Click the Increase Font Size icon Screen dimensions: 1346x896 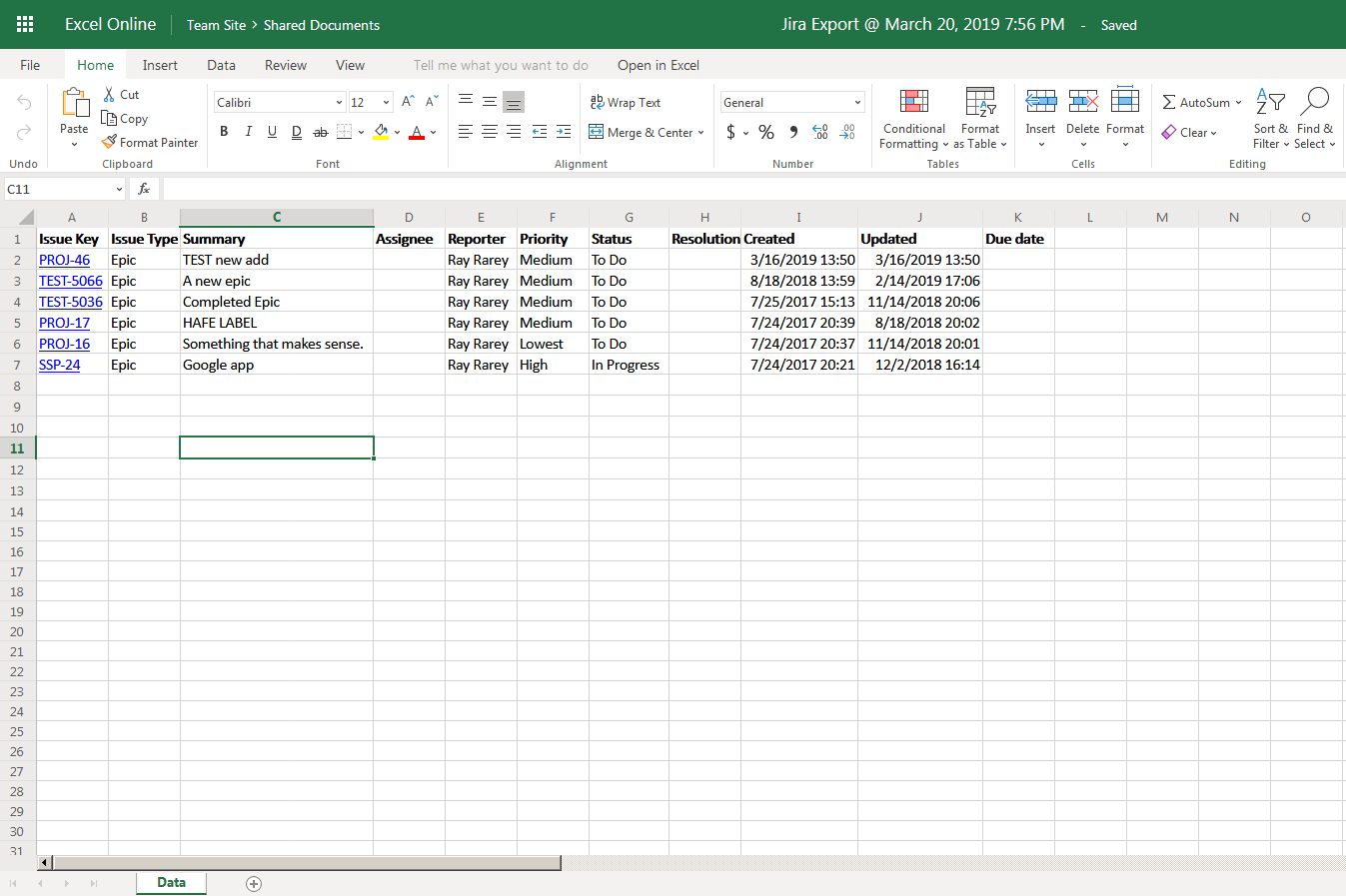[x=408, y=102]
